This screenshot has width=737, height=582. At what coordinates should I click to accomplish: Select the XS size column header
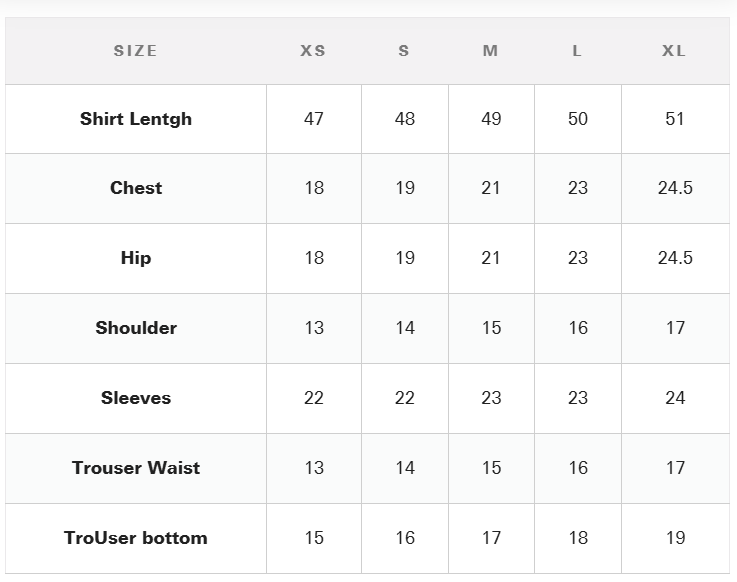(x=313, y=51)
